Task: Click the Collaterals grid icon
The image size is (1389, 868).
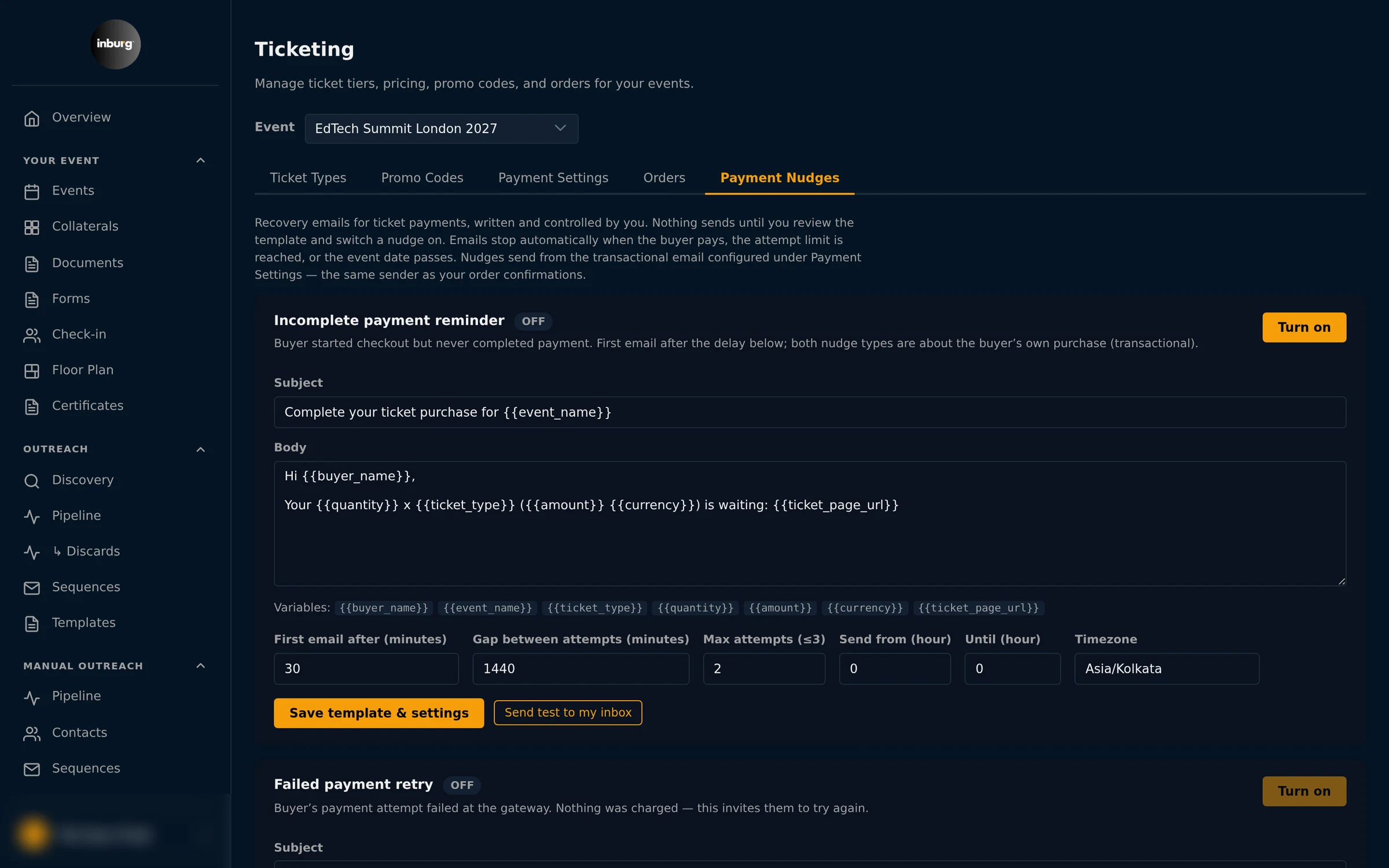Action: 32,227
